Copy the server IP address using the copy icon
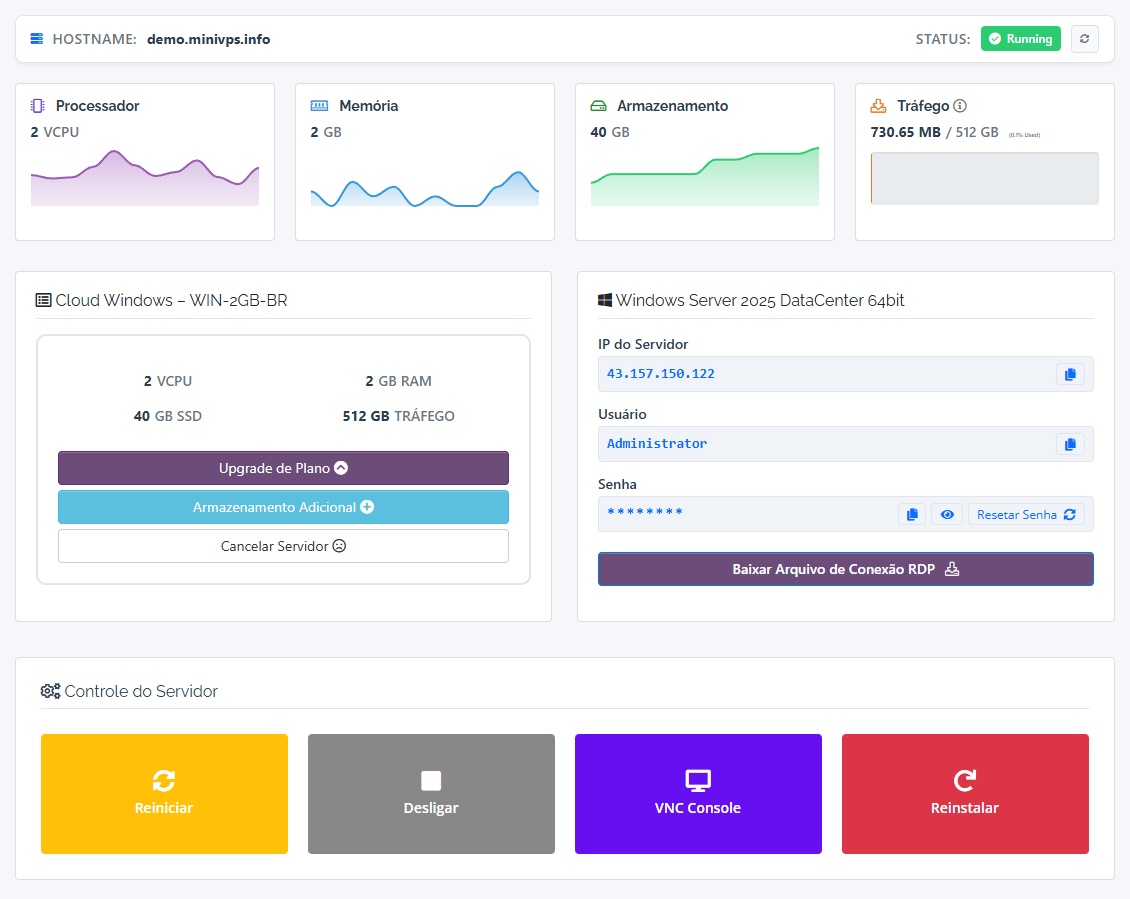 coord(1070,373)
